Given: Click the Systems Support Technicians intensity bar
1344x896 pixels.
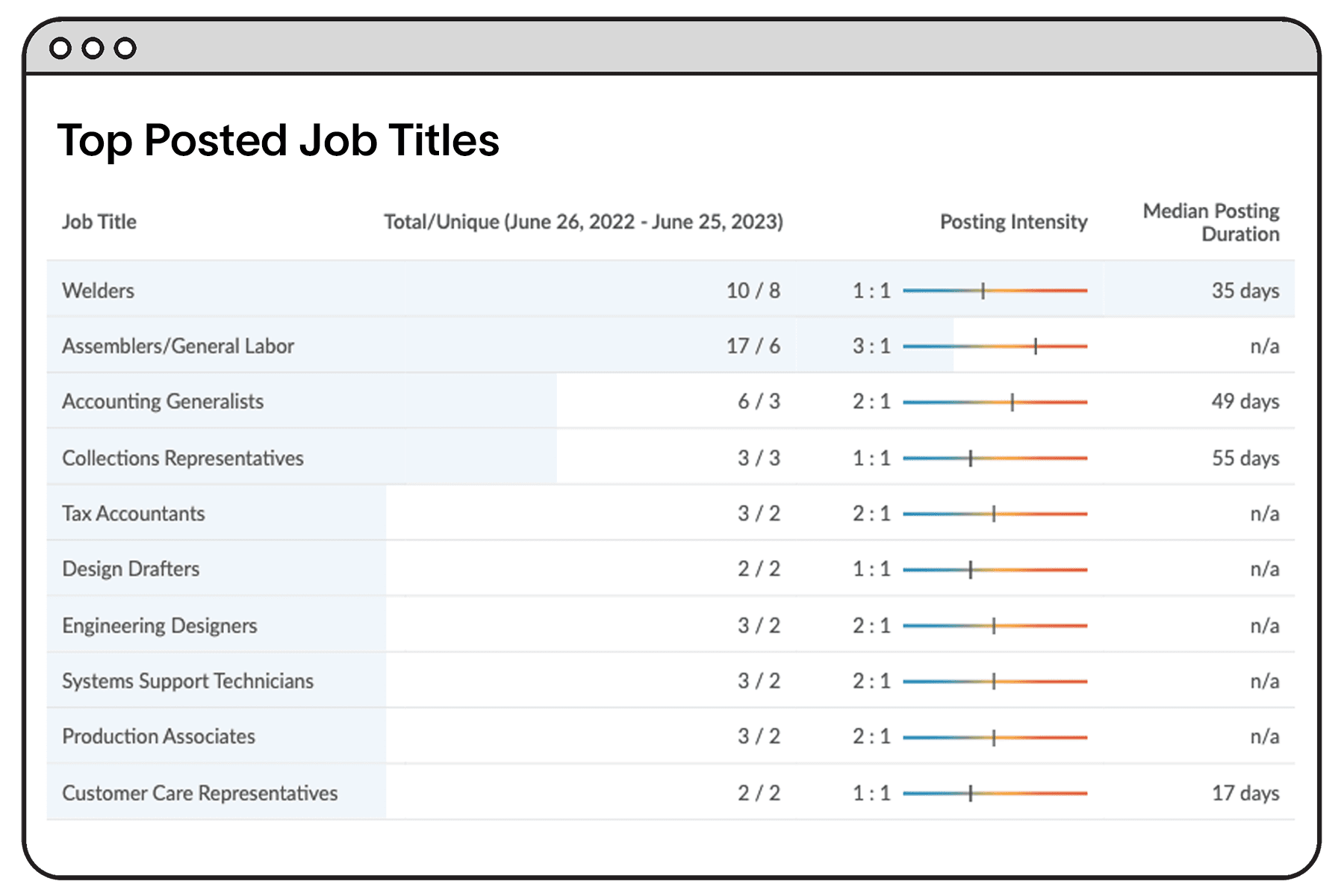Looking at the screenshot, I should click(995, 681).
